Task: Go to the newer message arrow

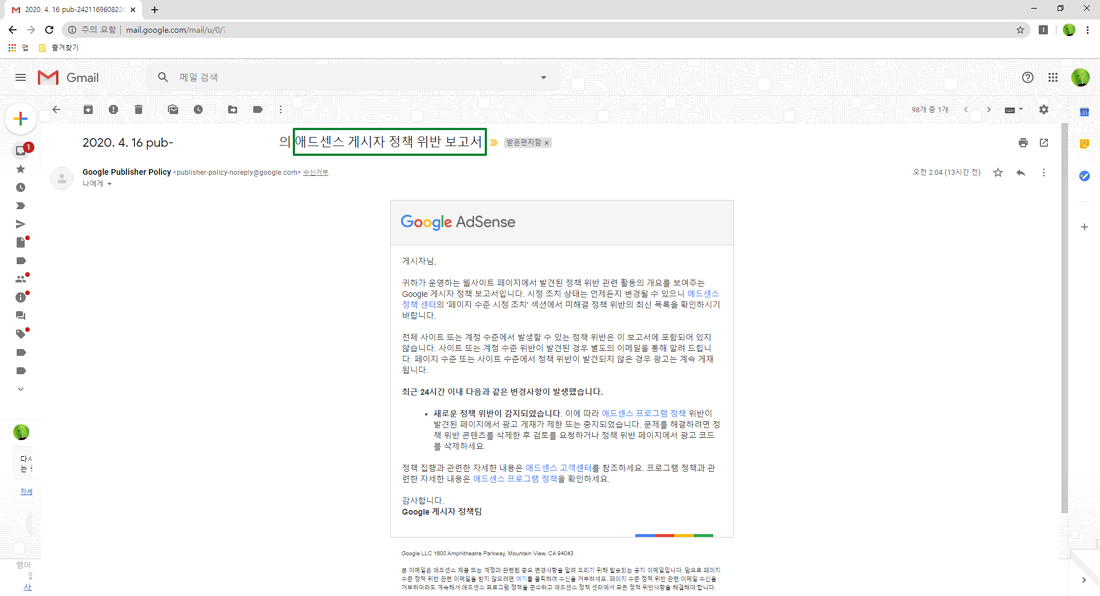Action: tap(965, 109)
